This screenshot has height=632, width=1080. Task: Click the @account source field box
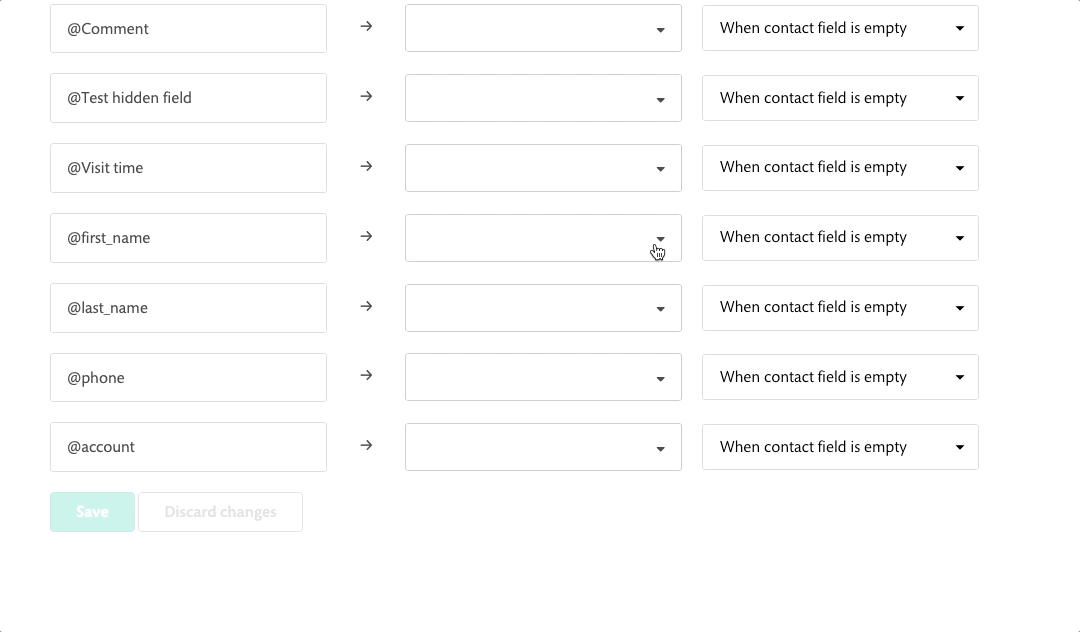click(x=188, y=447)
